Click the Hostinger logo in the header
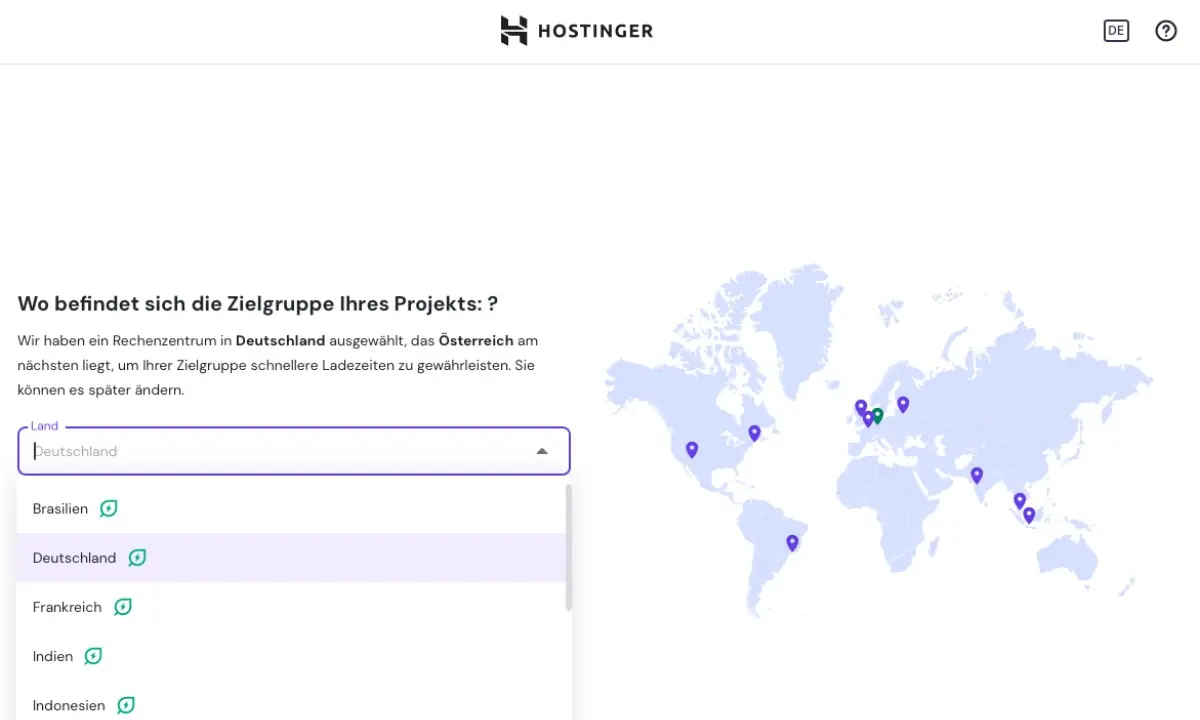 coord(577,31)
